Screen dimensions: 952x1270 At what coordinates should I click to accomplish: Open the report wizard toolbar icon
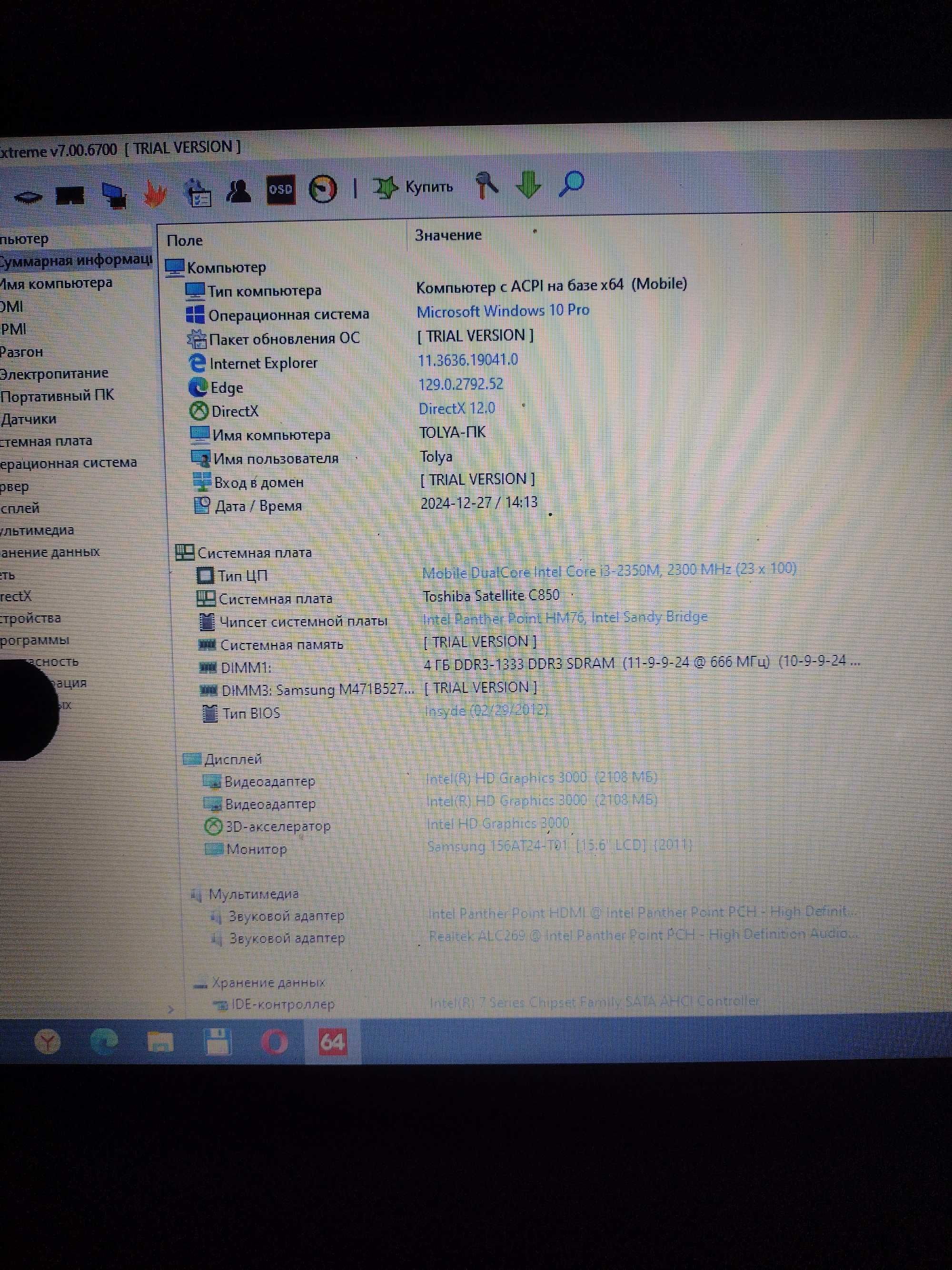coord(198,193)
